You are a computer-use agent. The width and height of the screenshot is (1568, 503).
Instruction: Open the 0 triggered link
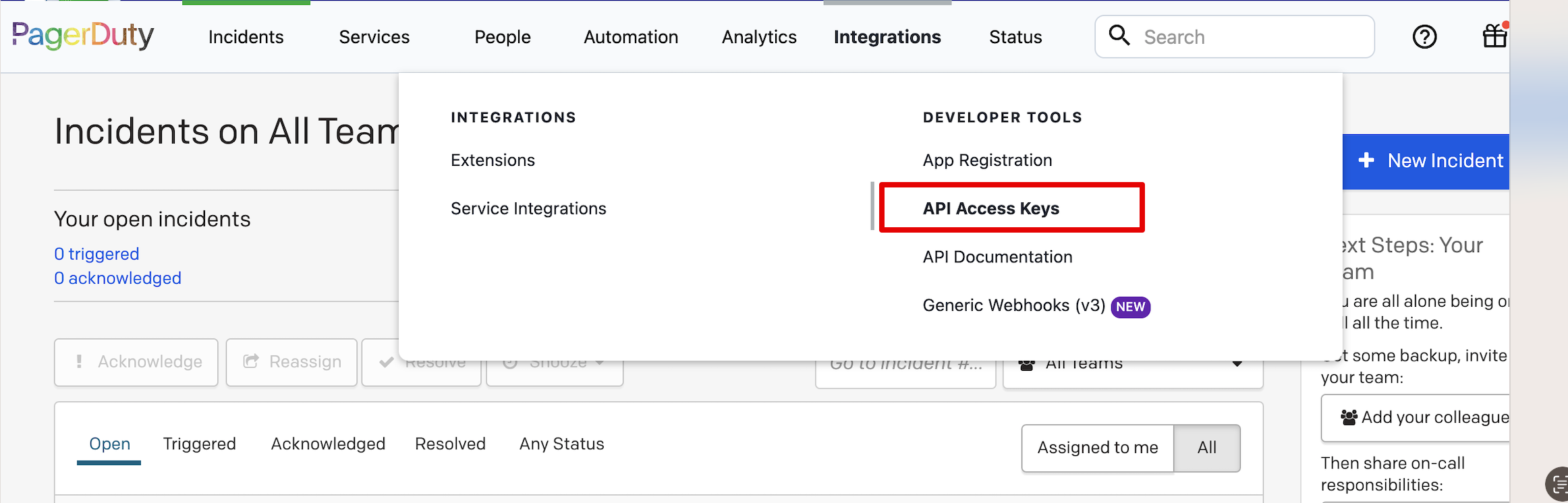click(x=96, y=254)
